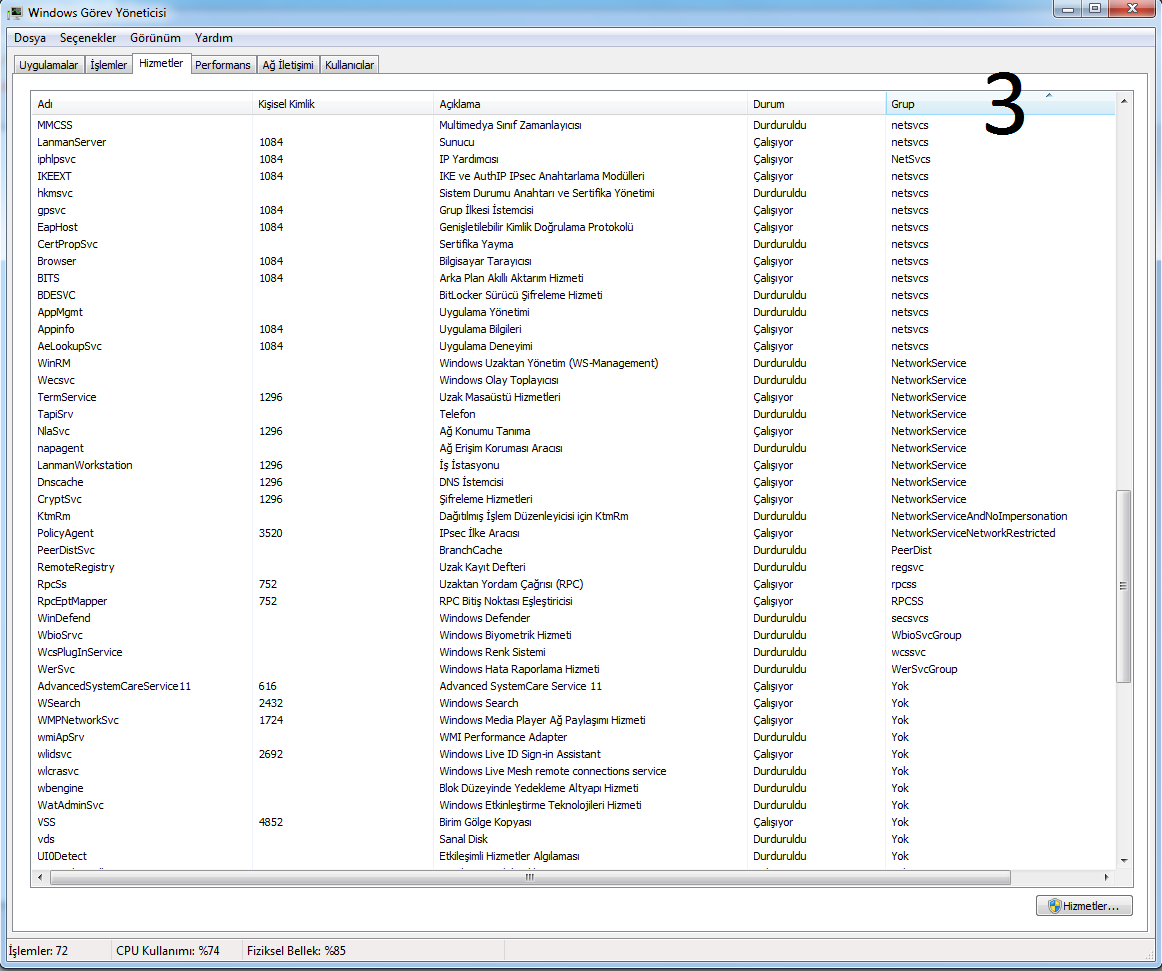Minimize the Görev Yöneticisi window
This screenshot has width=1162, height=971.
point(1068,9)
